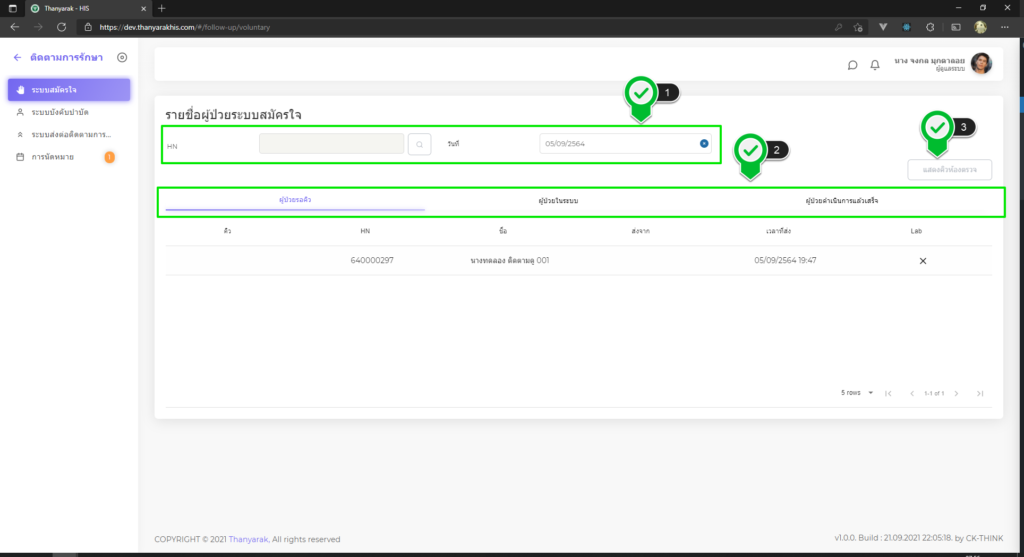Open ระบบบังคับบำบัด in the sidebar
Image resolution: width=1024 pixels, height=557 pixels.
[x=60, y=112]
